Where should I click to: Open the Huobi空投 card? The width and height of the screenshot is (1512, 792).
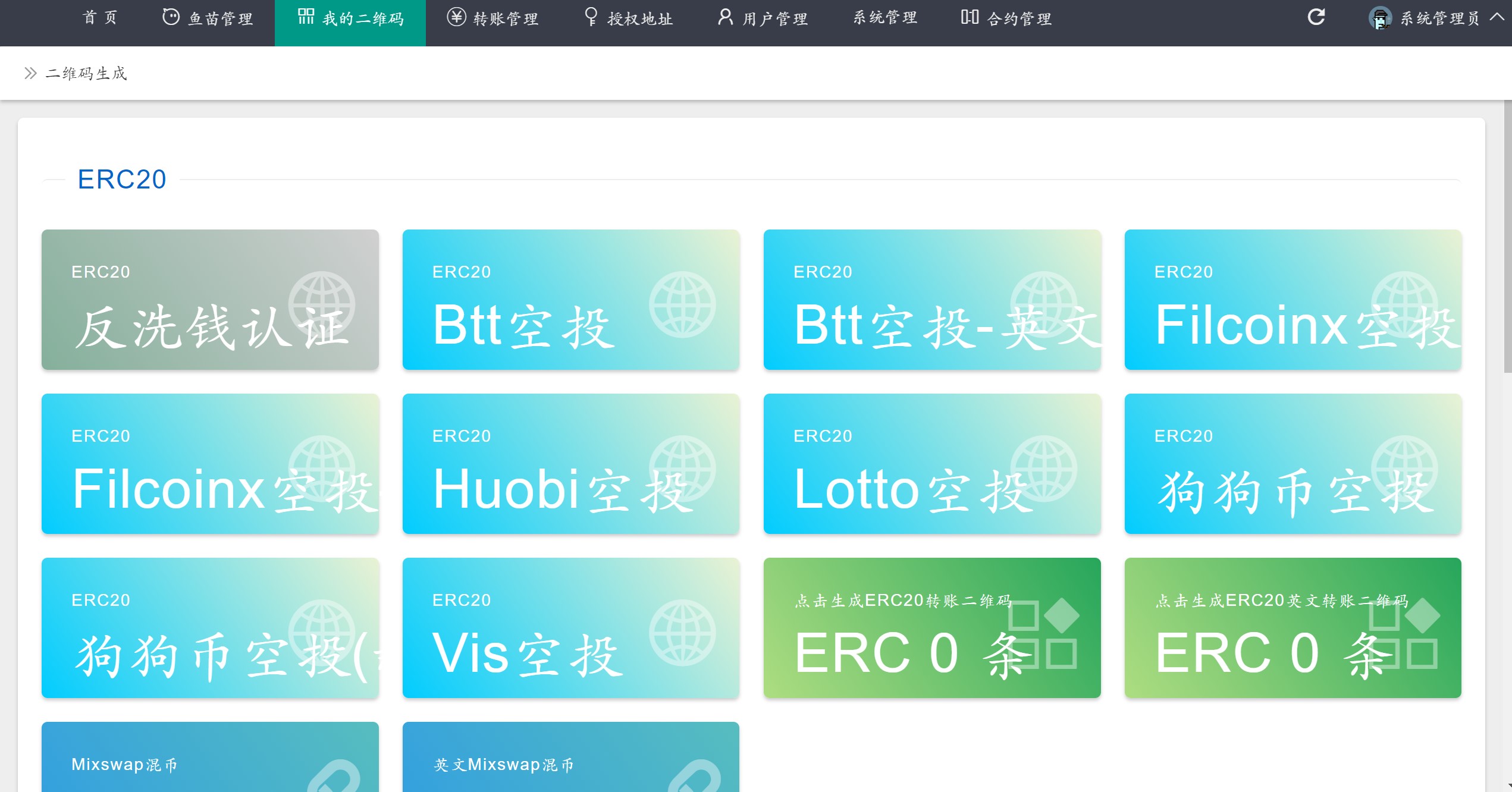(570, 464)
